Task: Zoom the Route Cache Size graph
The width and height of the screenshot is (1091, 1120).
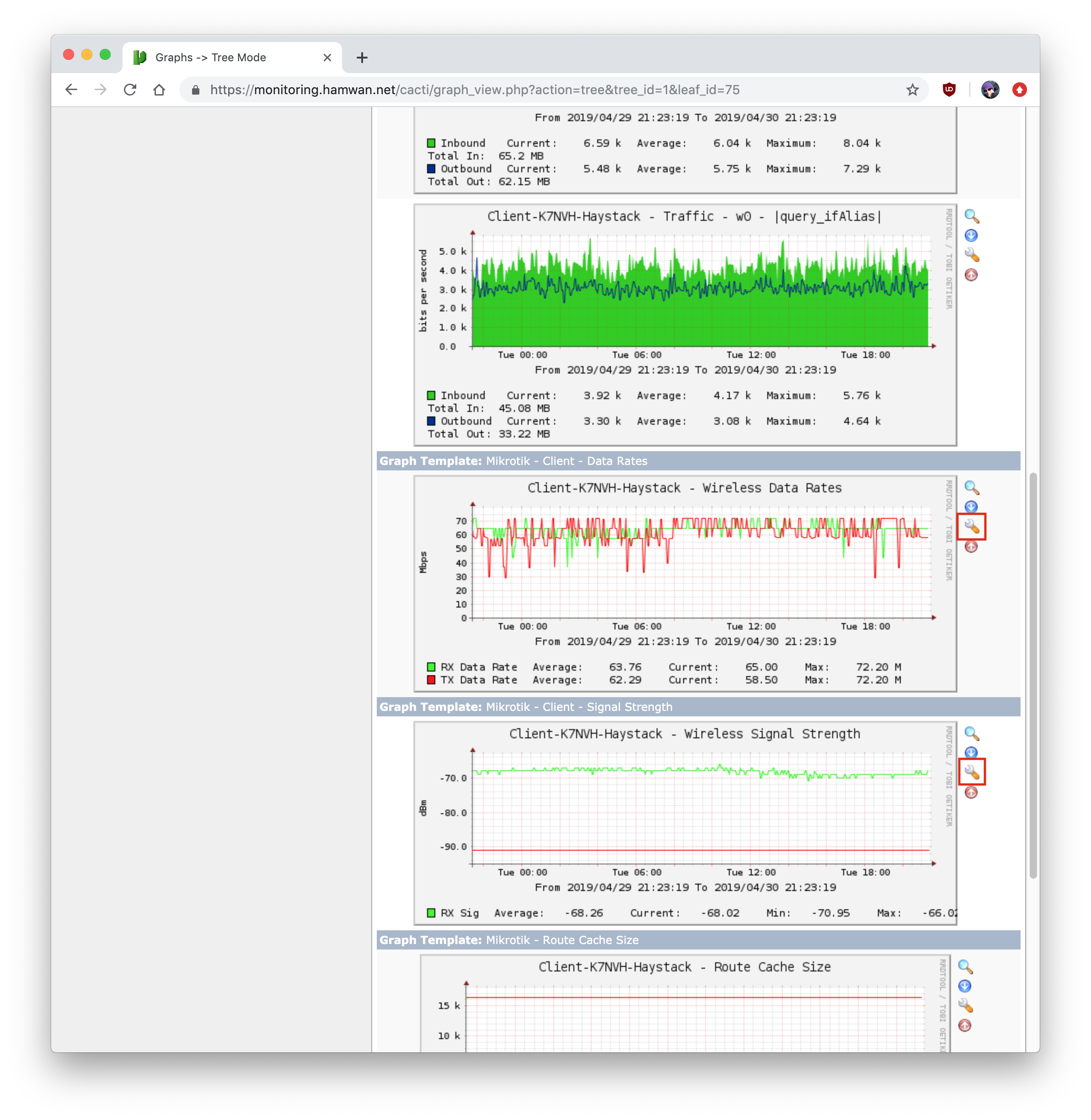Action: tap(965, 966)
